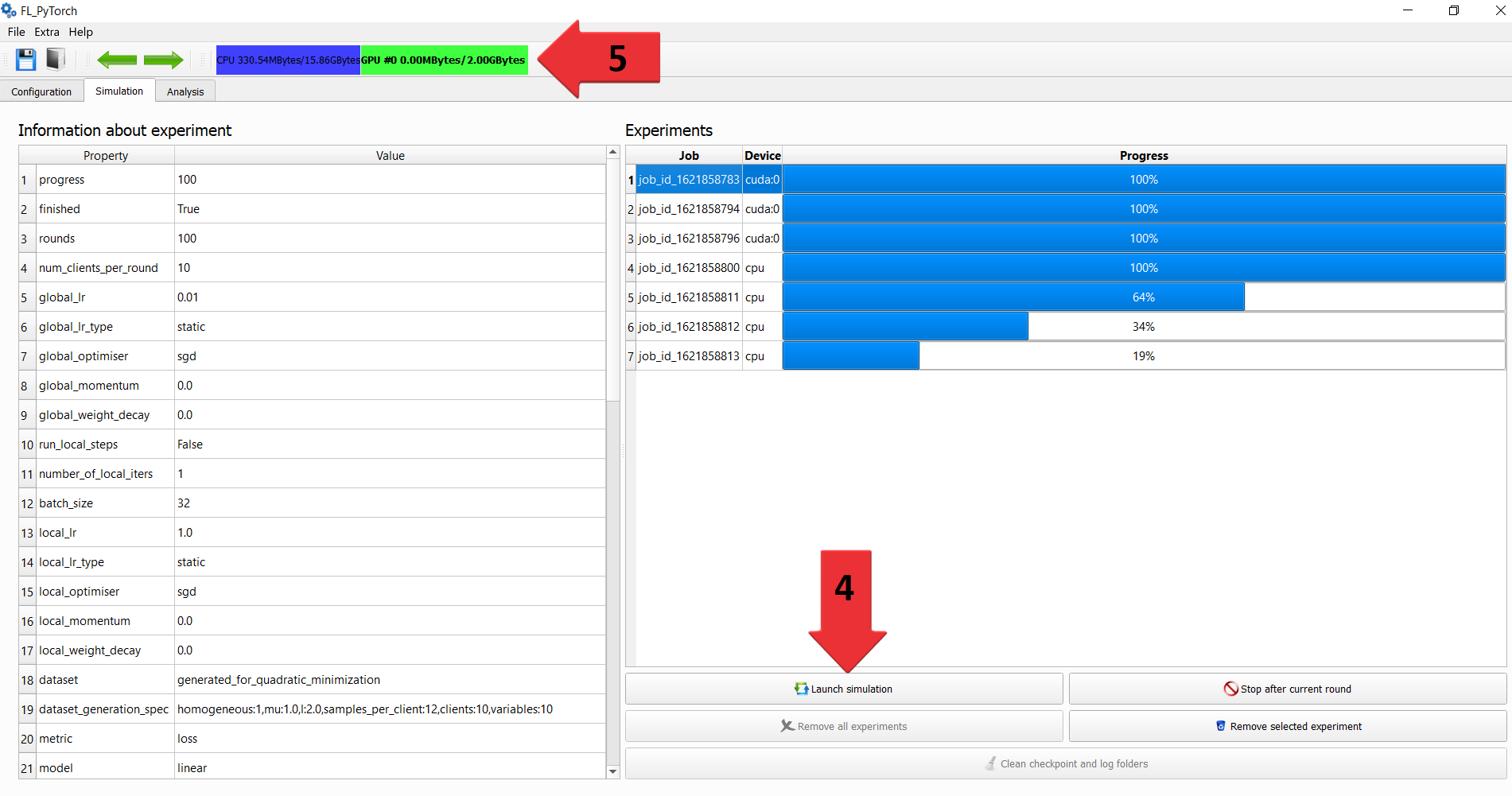Image resolution: width=1512 pixels, height=796 pixels.
Task: Click the gray book icon in toolbar
Action: point(56,60)
